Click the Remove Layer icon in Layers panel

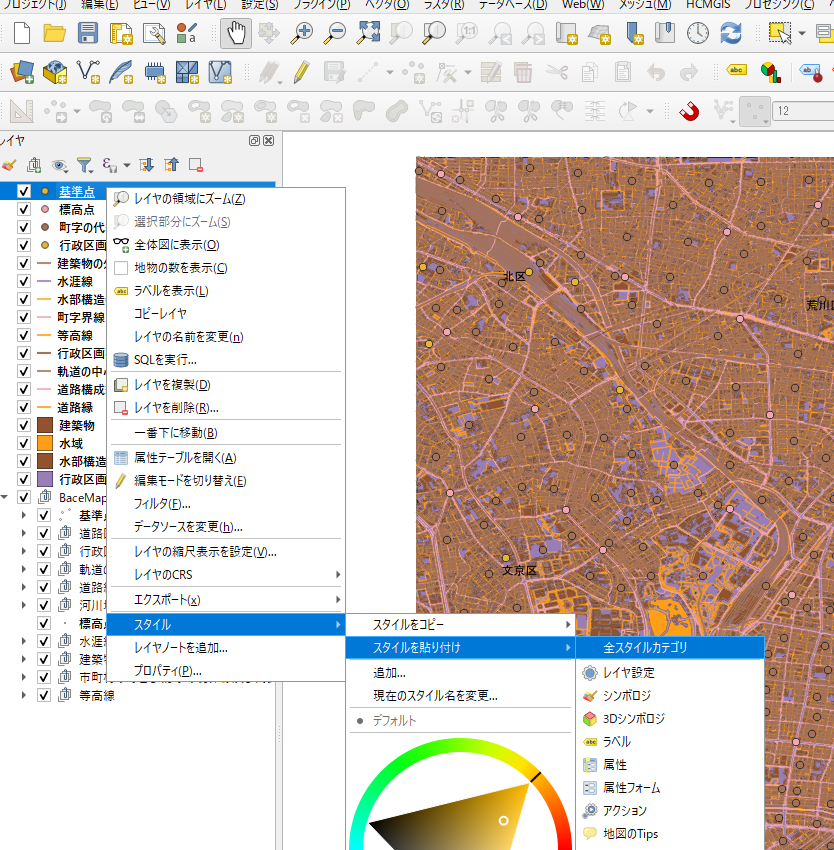click(196, 165)
